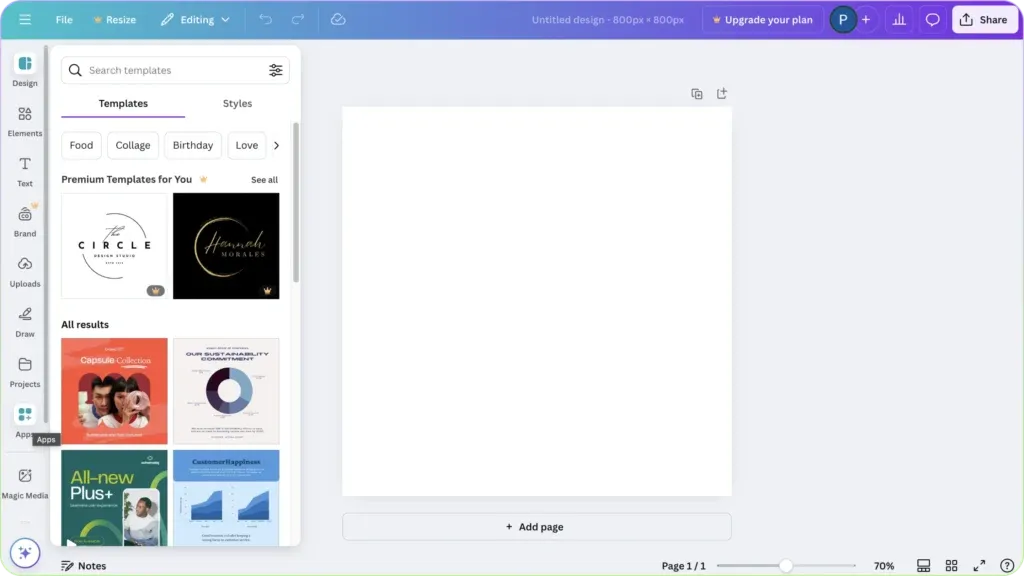Switch to the Styles tab

(237, 103)
